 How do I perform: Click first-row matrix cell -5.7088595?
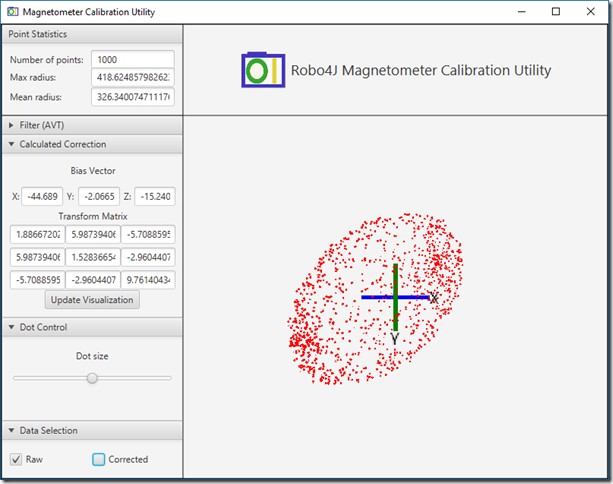[x=148, y=235]
